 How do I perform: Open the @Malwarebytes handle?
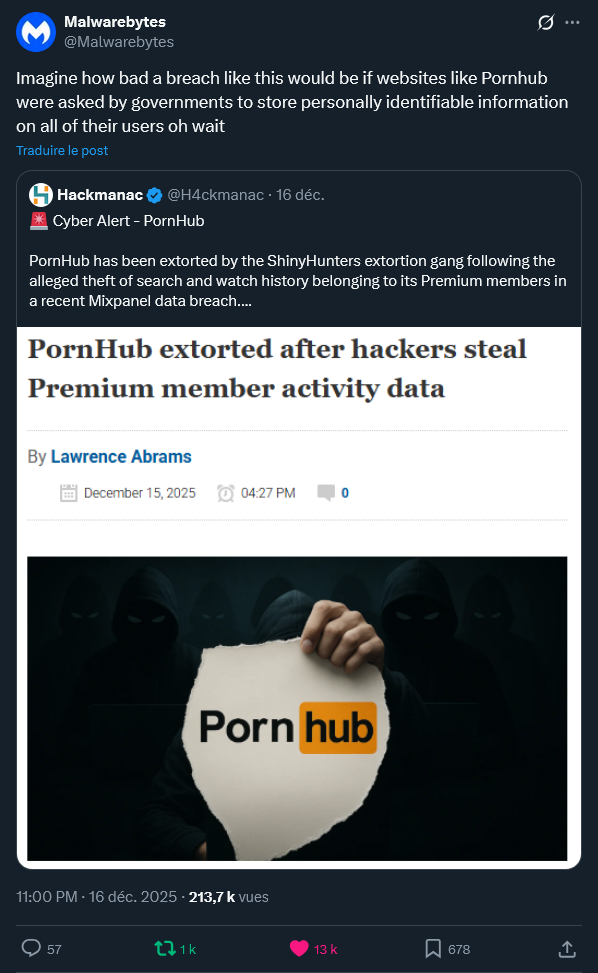[x=119, y=42]
